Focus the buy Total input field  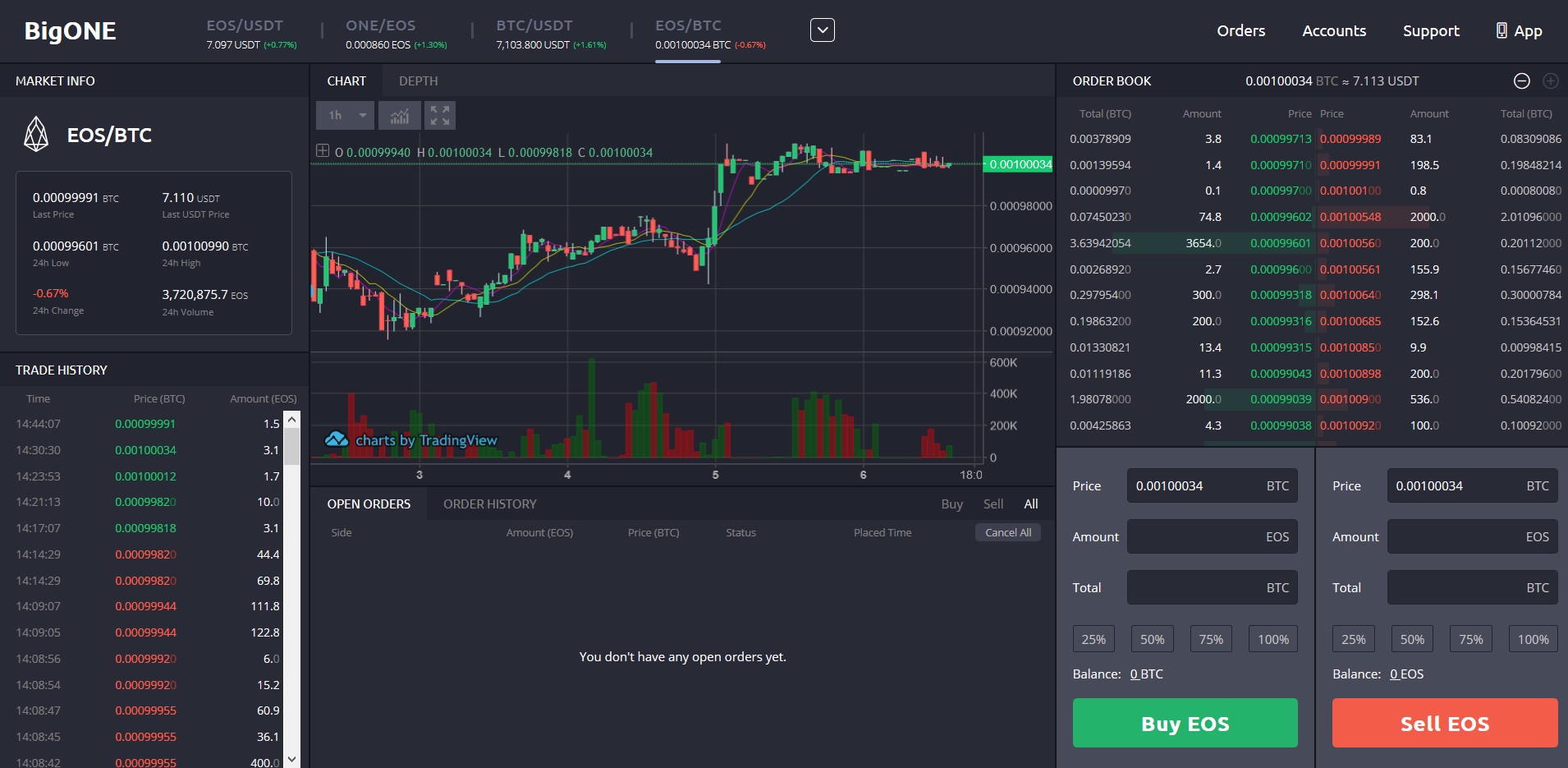pyautogui.click(x=1212, y=587)
